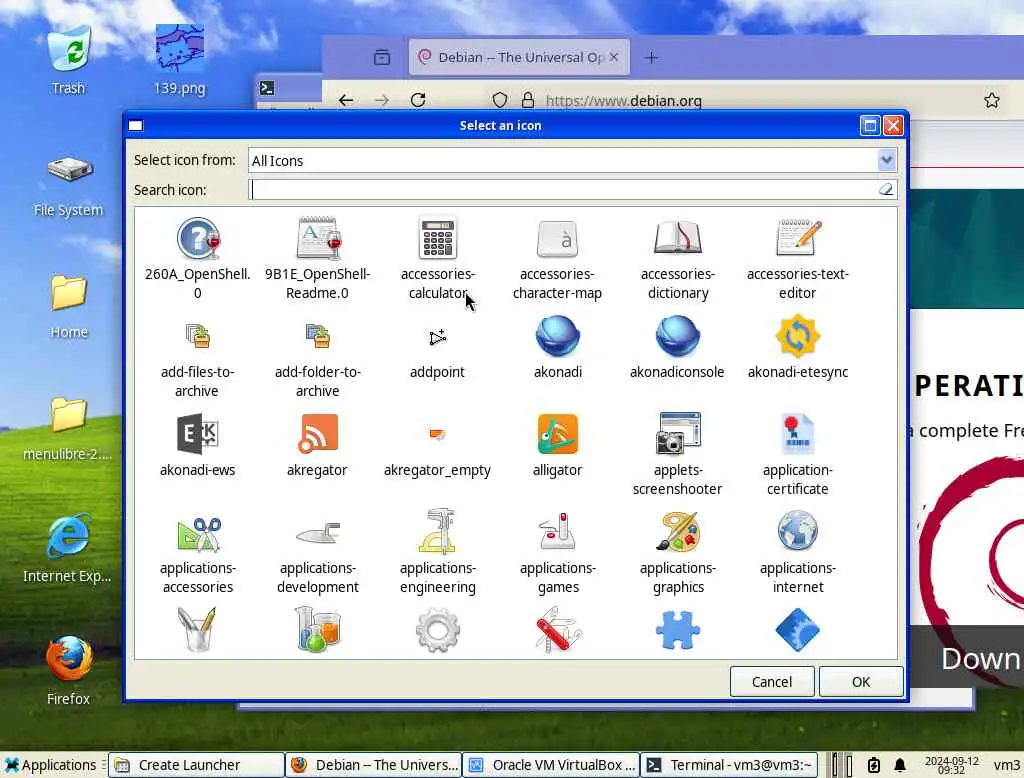Select the pencil cup icon in last row

[197, 630]
